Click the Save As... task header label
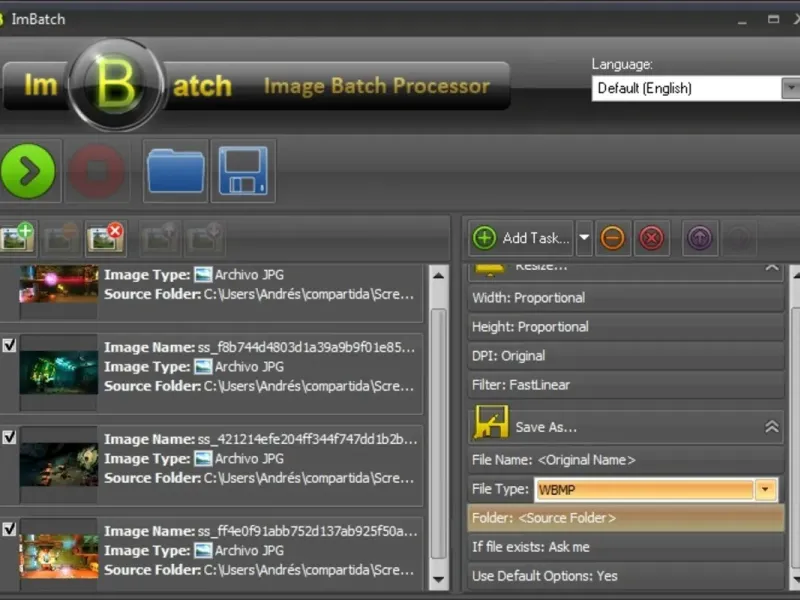Screen dimensions: 800x600 point(546,427)
